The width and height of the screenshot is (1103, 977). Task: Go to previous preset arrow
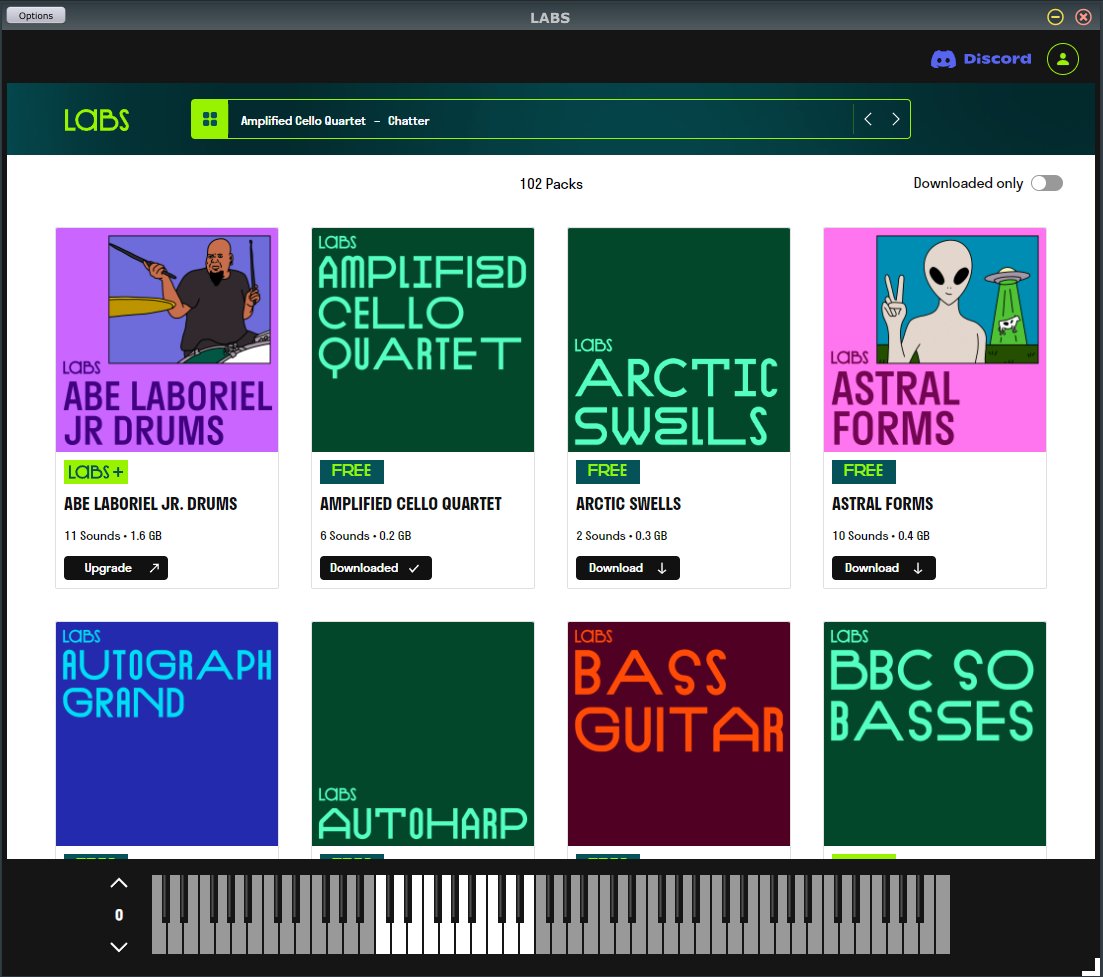click(868, 120)
